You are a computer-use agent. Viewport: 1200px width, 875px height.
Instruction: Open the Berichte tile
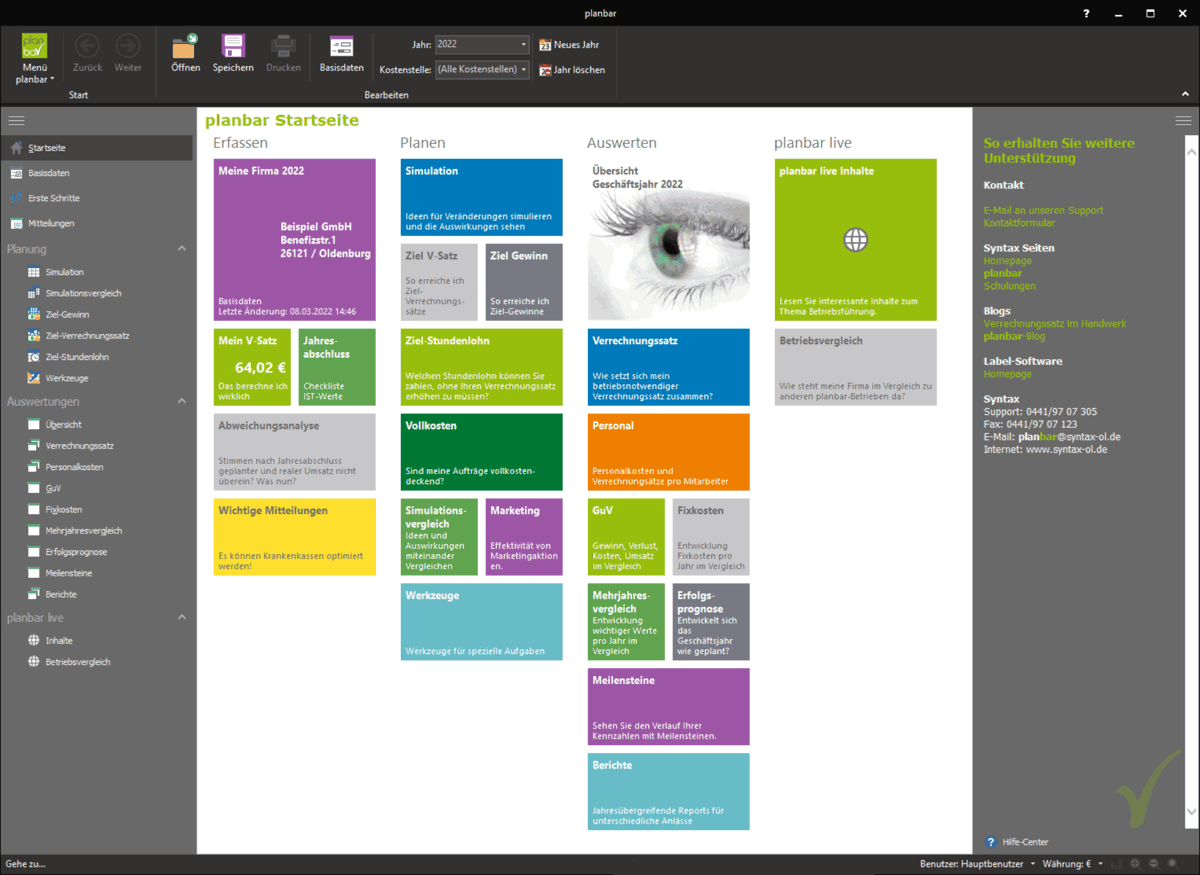click(x=669, y=792)
